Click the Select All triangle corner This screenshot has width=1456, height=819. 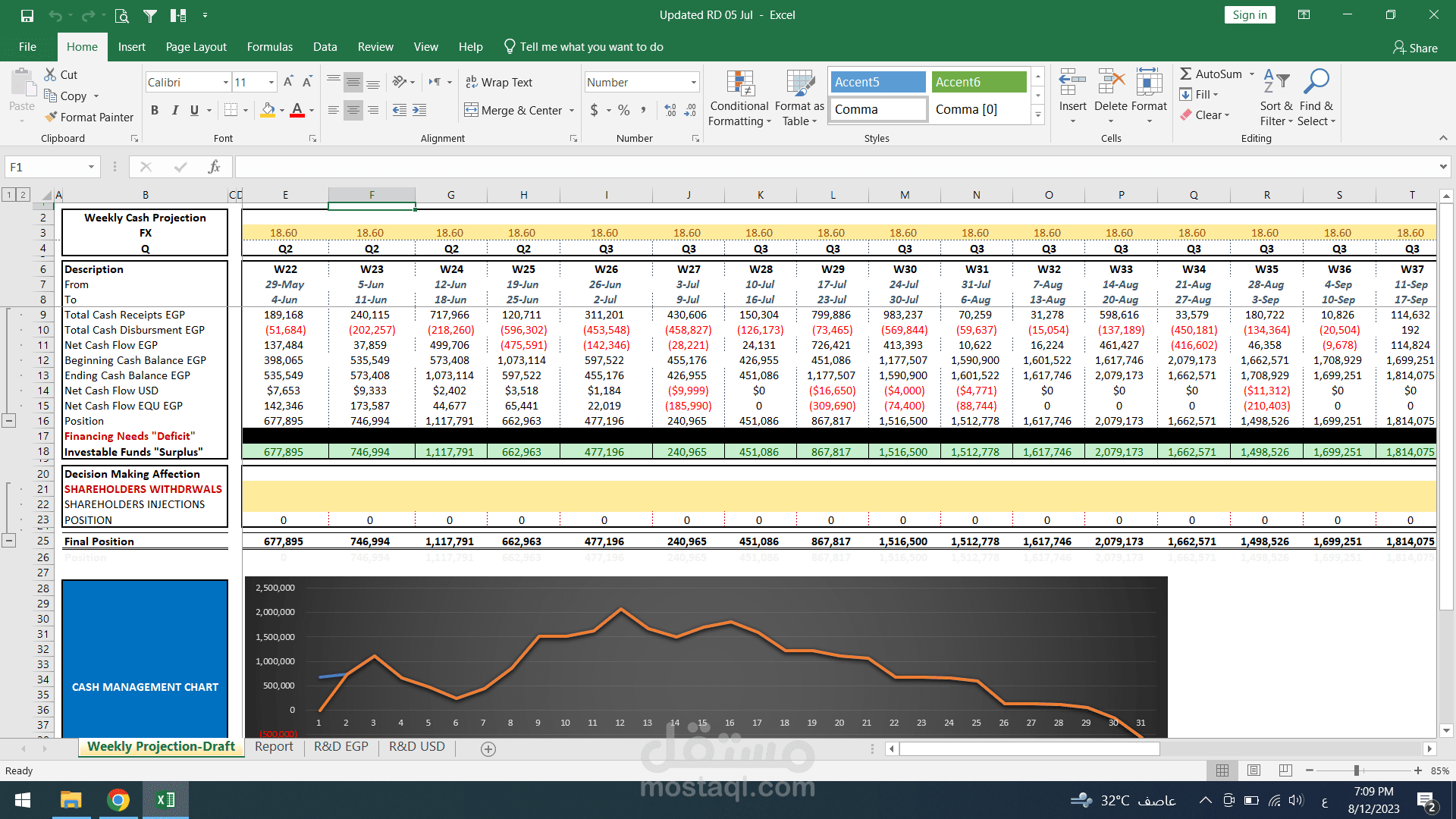[46, 195]
